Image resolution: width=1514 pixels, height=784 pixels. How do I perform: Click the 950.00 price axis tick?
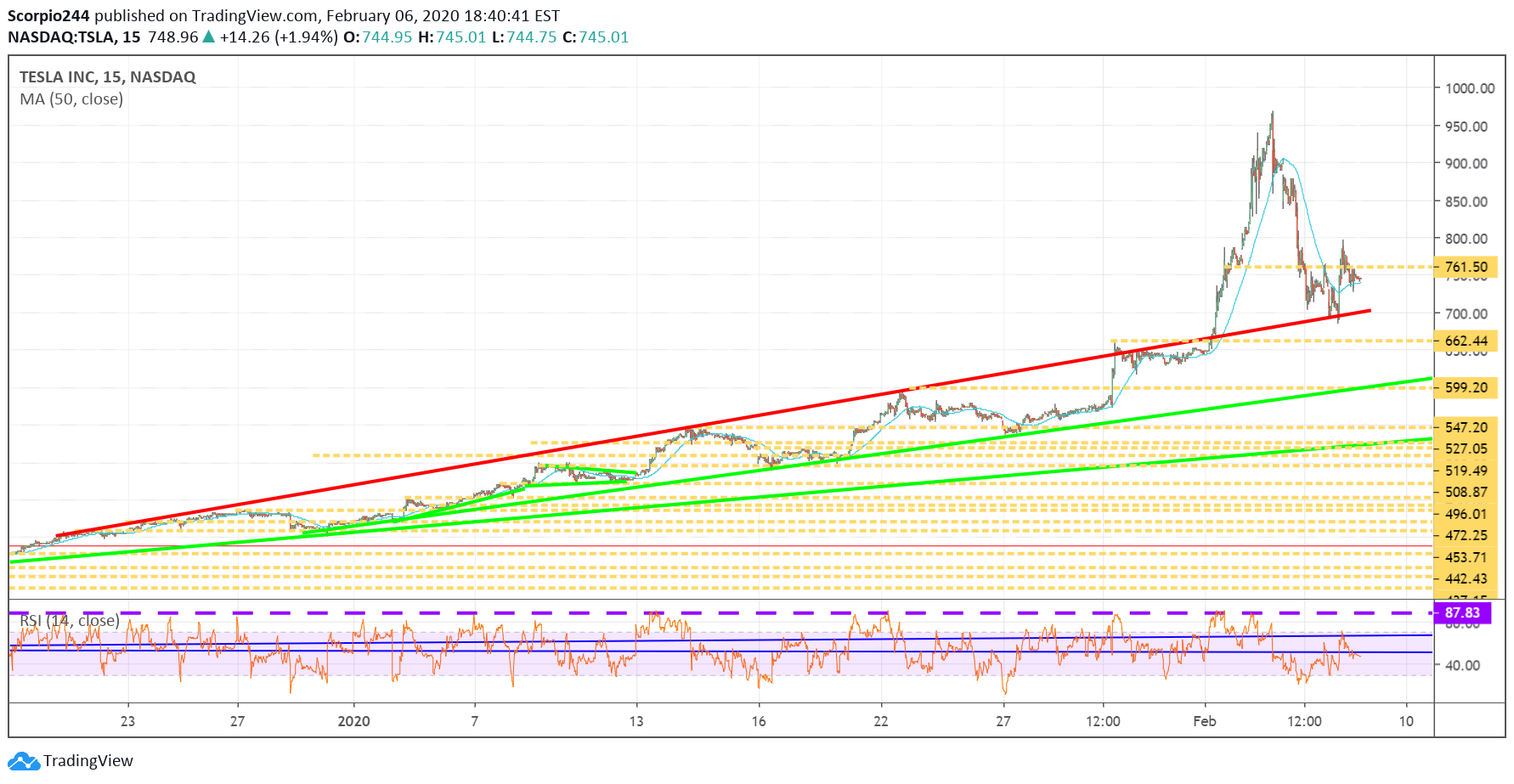pos(1466,127)
